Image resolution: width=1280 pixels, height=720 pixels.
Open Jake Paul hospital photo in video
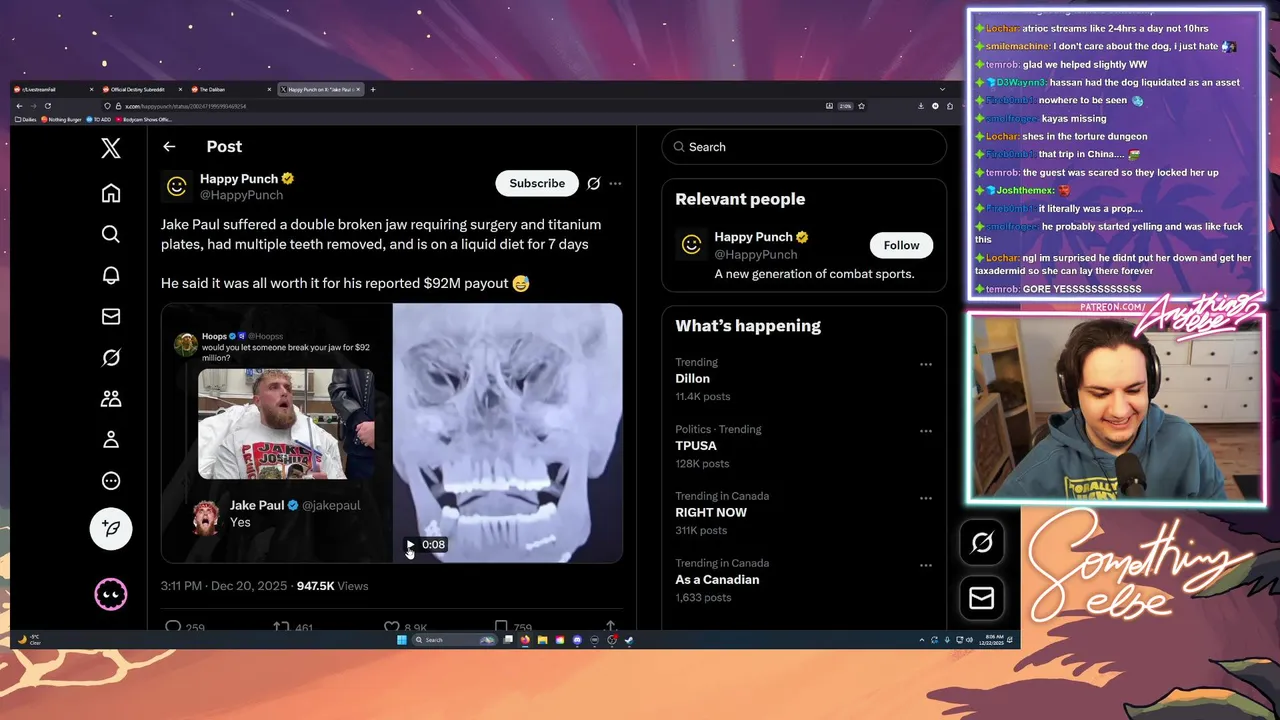286,424
